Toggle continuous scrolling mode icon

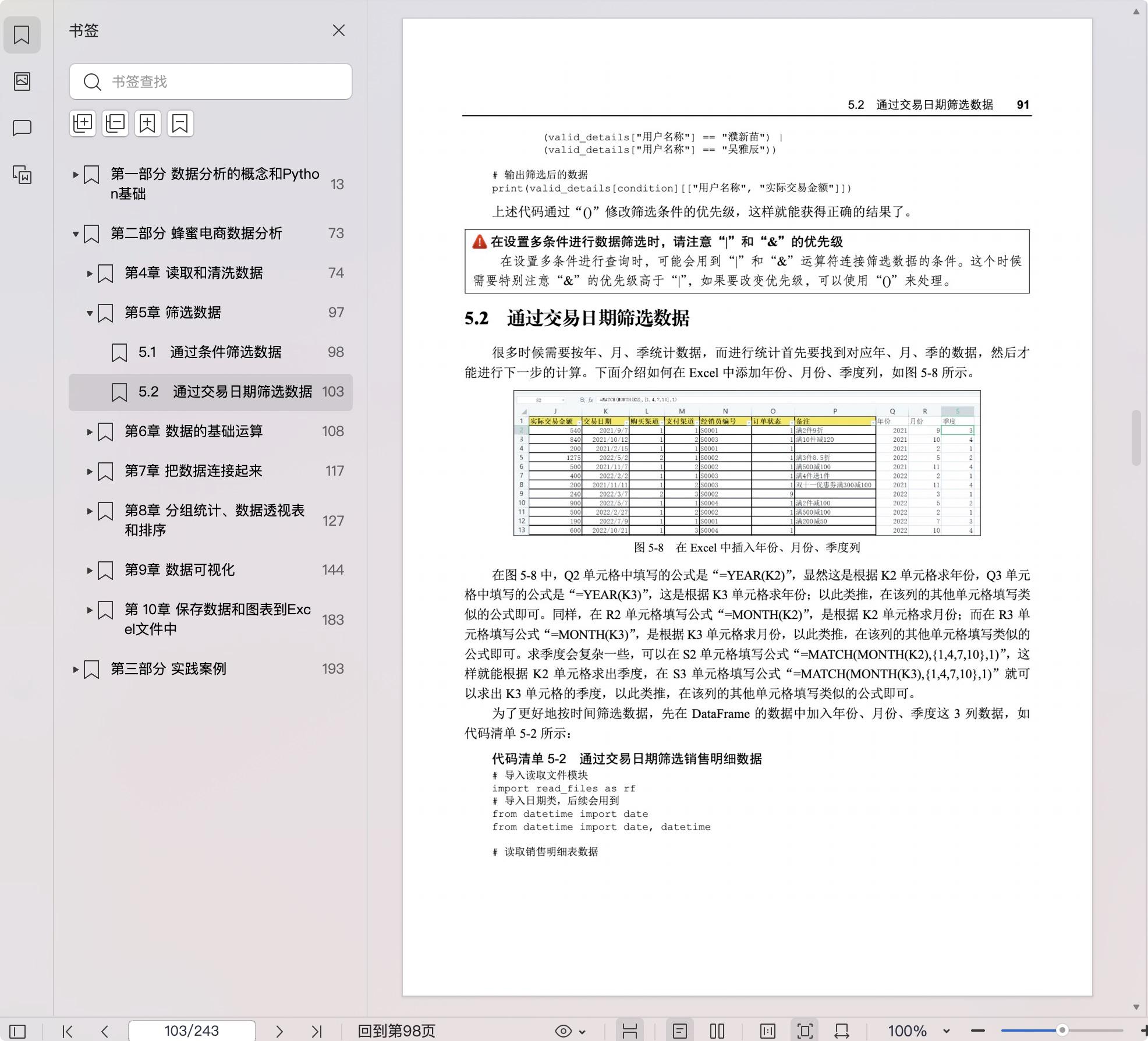(630, 1031)
